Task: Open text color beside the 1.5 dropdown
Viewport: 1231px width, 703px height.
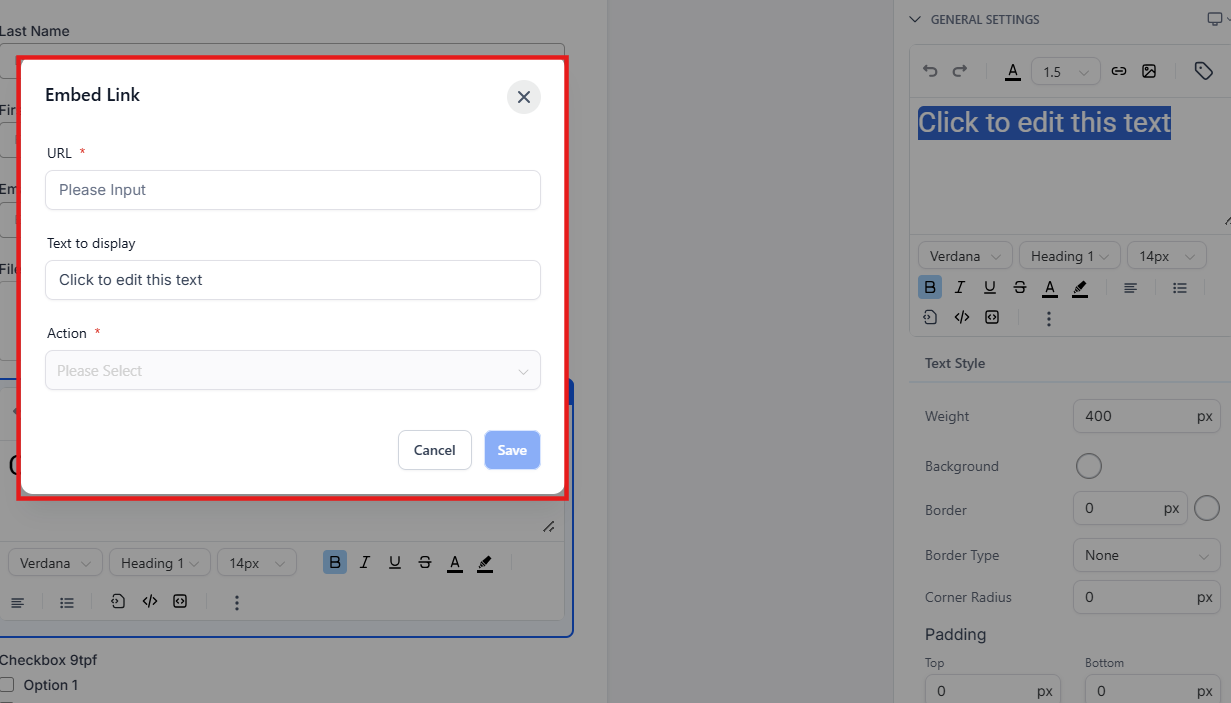Action: [1013, 71]
